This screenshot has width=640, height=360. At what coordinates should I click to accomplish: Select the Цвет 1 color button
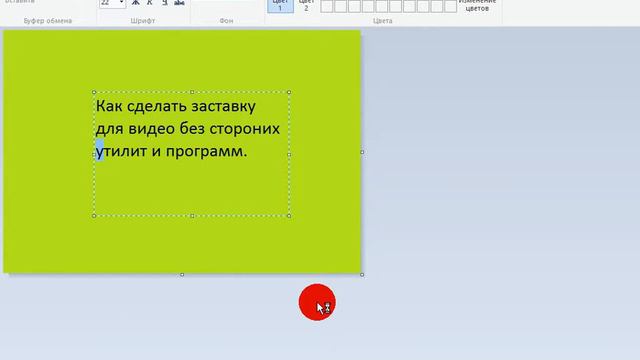coord(280,6)
